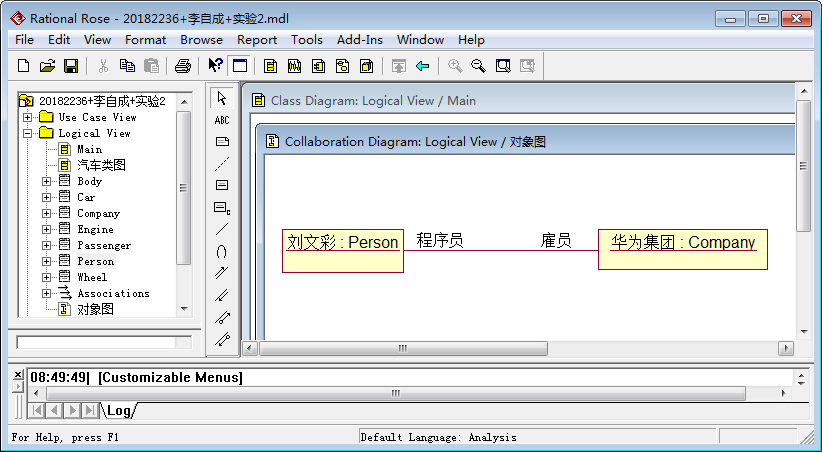The height and width of the screenshot is (452, 822).
Task: Browse component diagrams toolbar icon
Action: (x=319, y=66)
